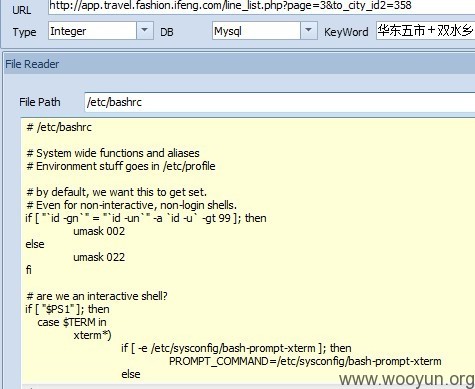This screenshot has width=475, height=389.
Task: Click the 'KeyWord' label
Action: 346,32
